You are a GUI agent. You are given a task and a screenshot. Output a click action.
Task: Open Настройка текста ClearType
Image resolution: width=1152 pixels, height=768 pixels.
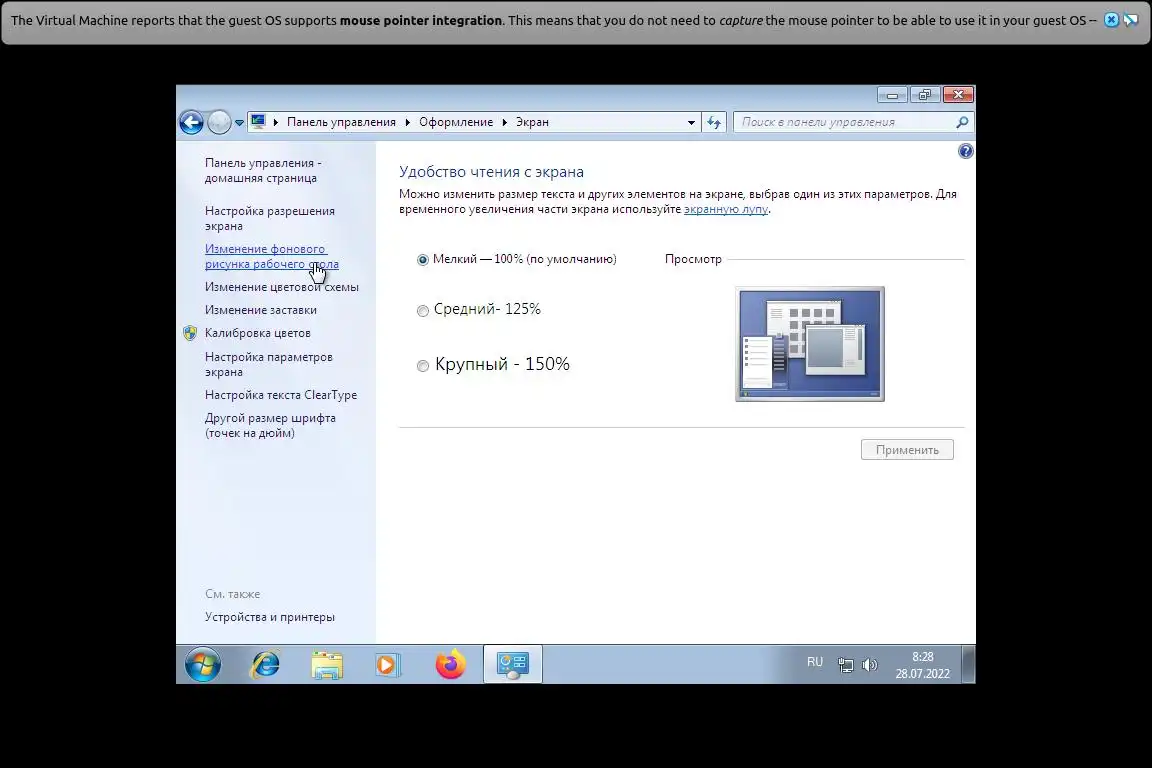pos(281,395)
